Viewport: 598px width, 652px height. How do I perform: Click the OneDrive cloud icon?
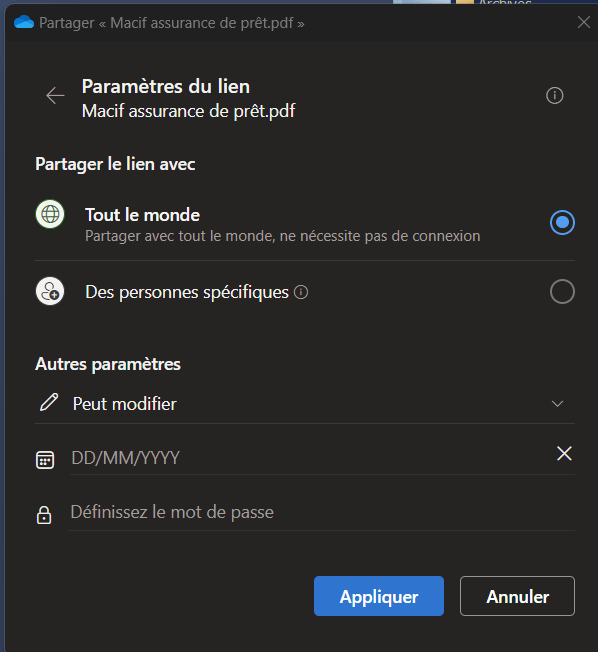pyautogui.click(x=24, y=22)
